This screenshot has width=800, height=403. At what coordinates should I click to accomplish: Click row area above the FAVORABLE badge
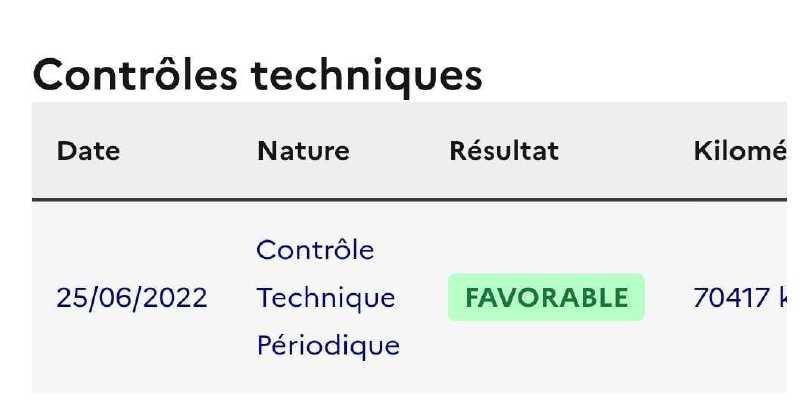click(546, 238)
